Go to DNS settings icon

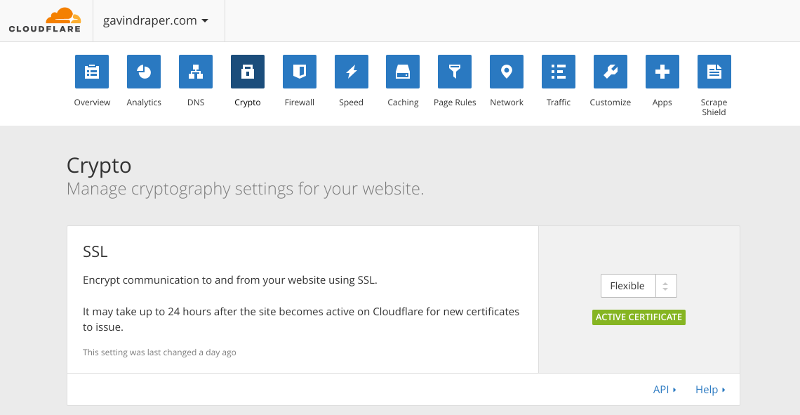[196, 72]
